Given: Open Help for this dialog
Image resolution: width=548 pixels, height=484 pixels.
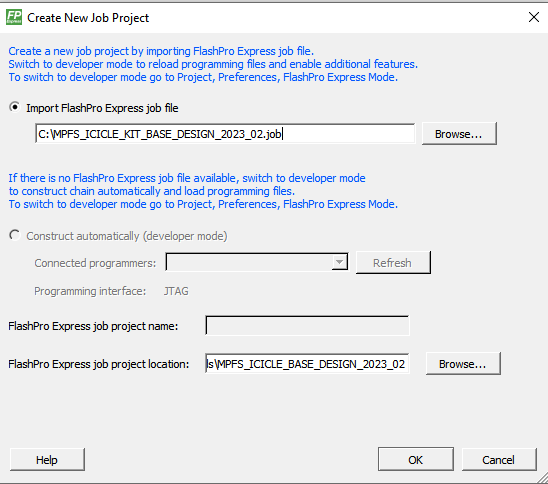Looking at the screenshot, I should (47, 460).
